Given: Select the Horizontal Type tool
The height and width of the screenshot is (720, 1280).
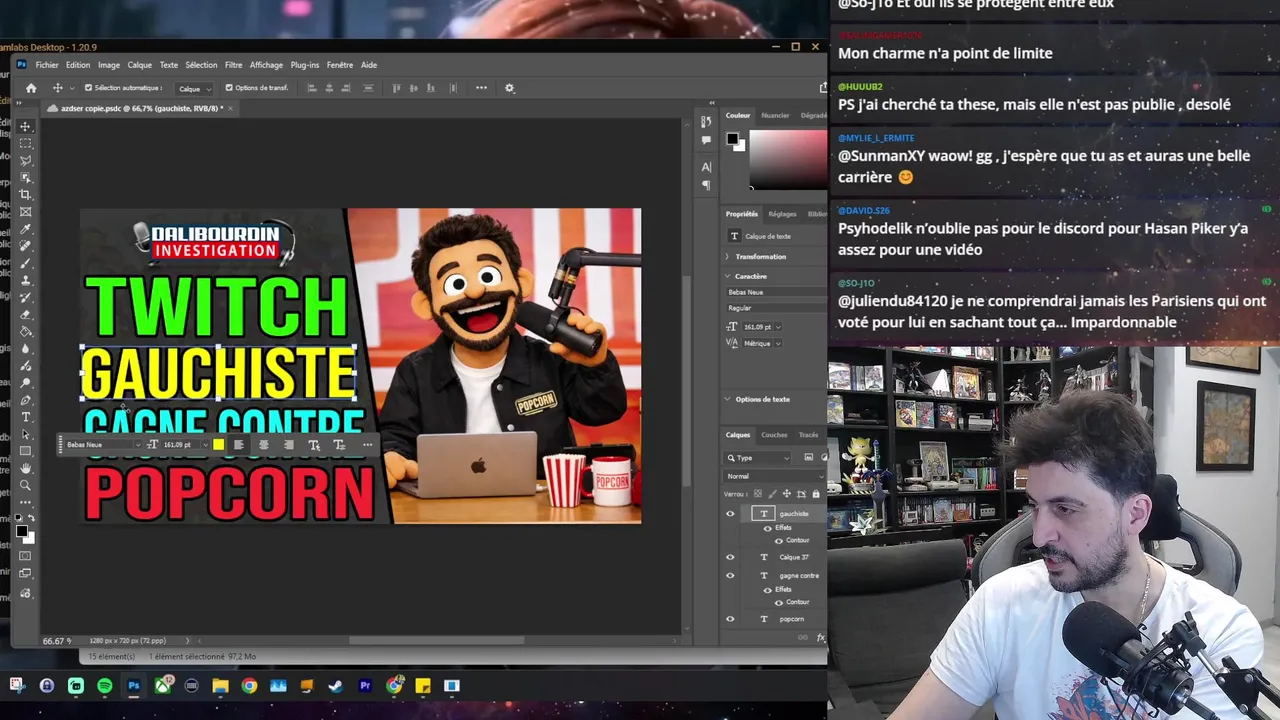Looking at the screenshot, I should tap(26, 417).
